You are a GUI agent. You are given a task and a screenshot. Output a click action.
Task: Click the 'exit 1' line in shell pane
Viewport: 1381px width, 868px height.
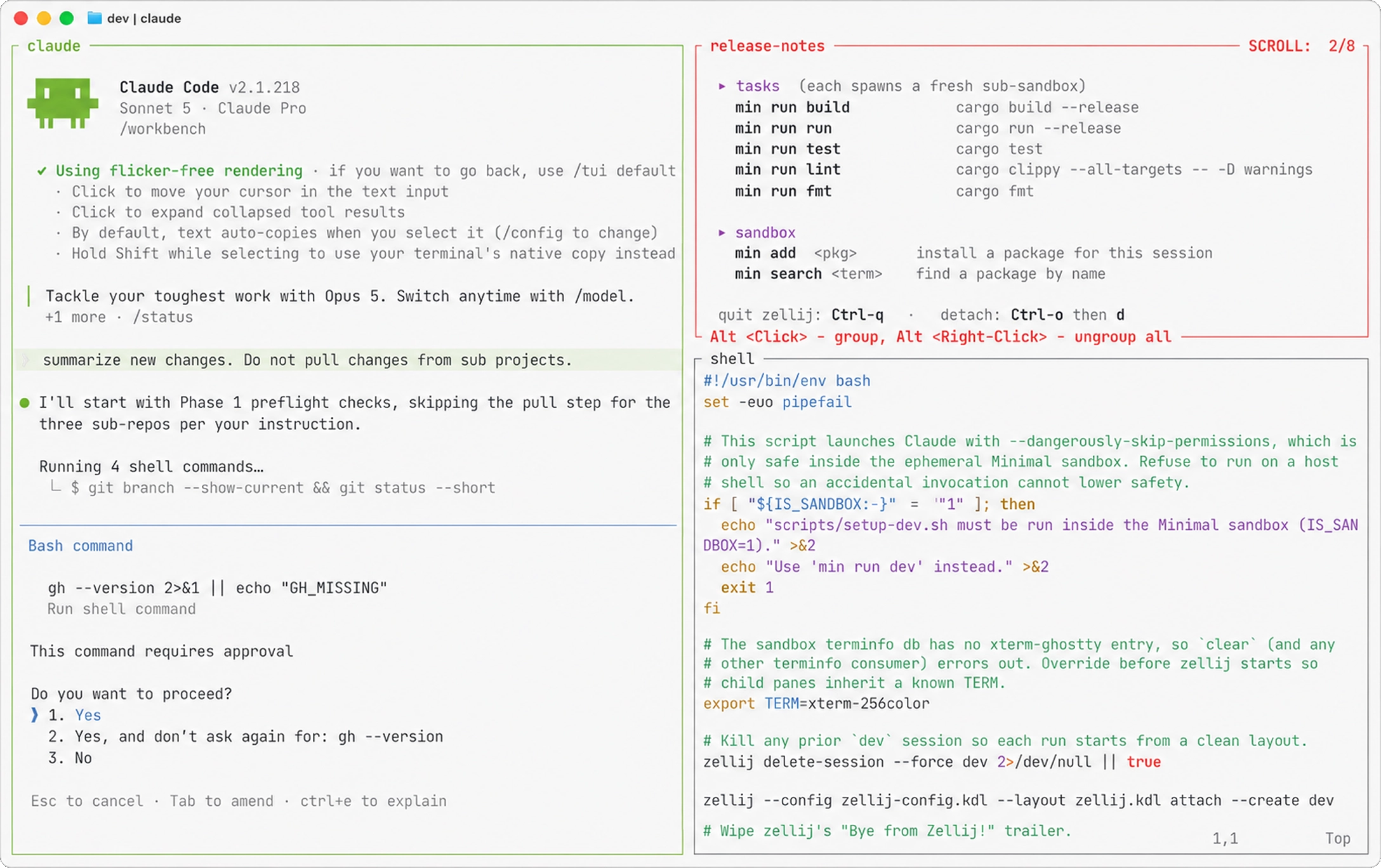pos(747,588)
